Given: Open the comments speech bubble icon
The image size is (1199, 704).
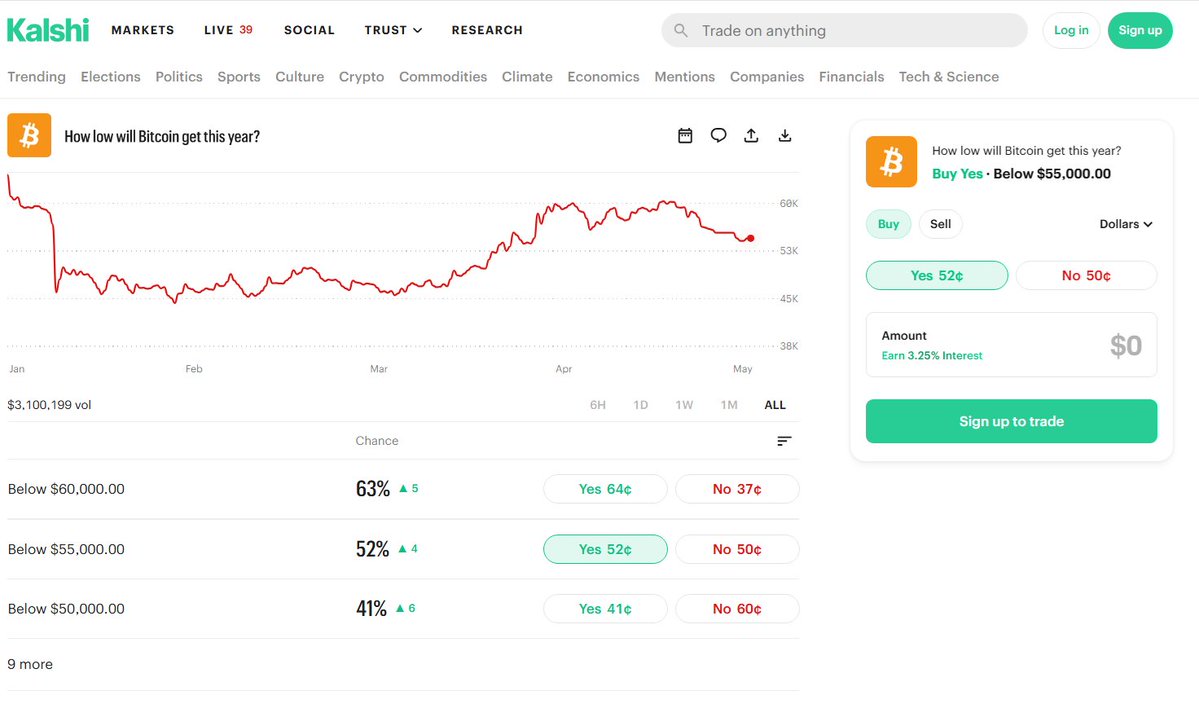Looking at the screenshot, I should pos(718,135).
